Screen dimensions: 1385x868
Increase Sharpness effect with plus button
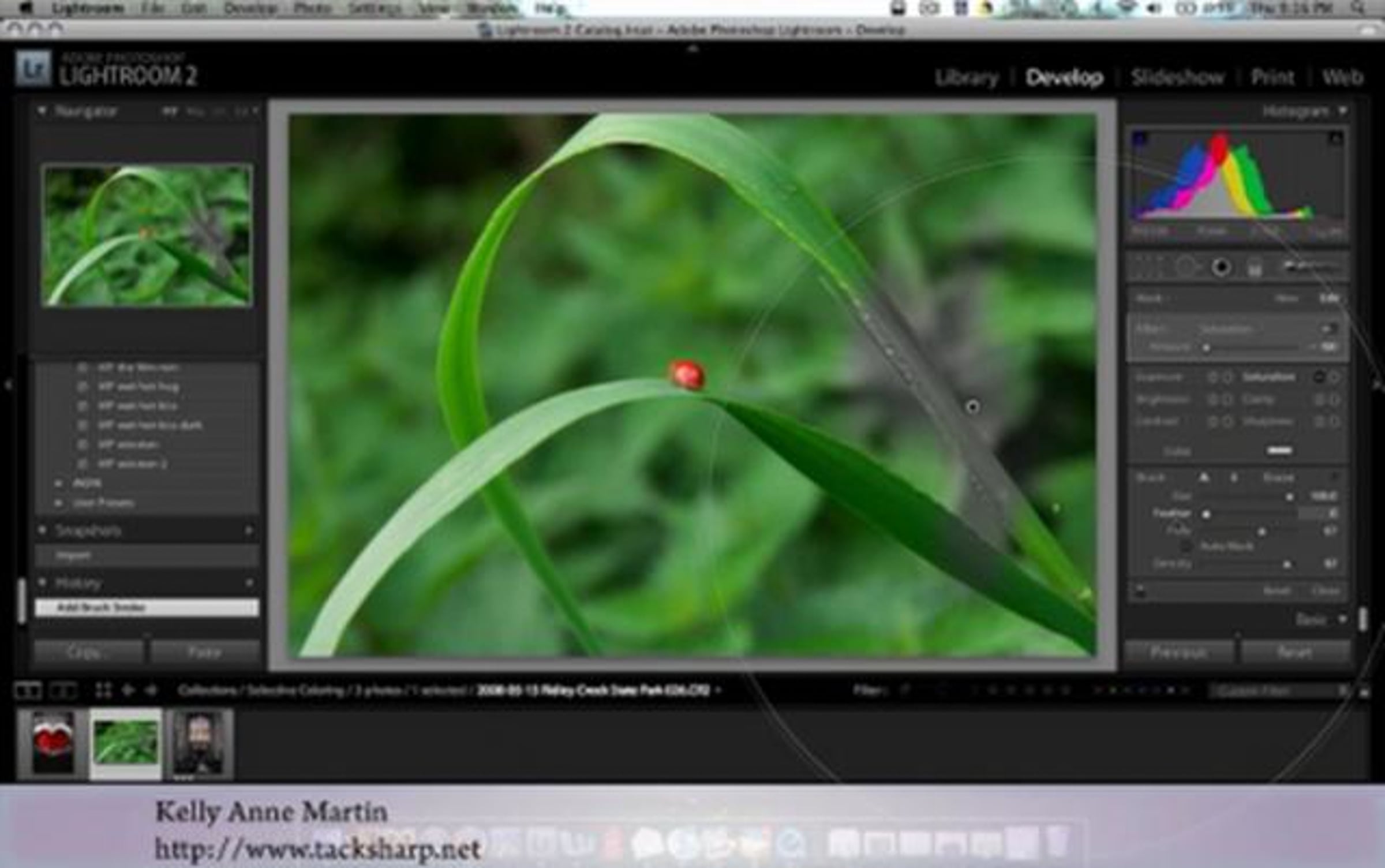[x=1334, y=422]
